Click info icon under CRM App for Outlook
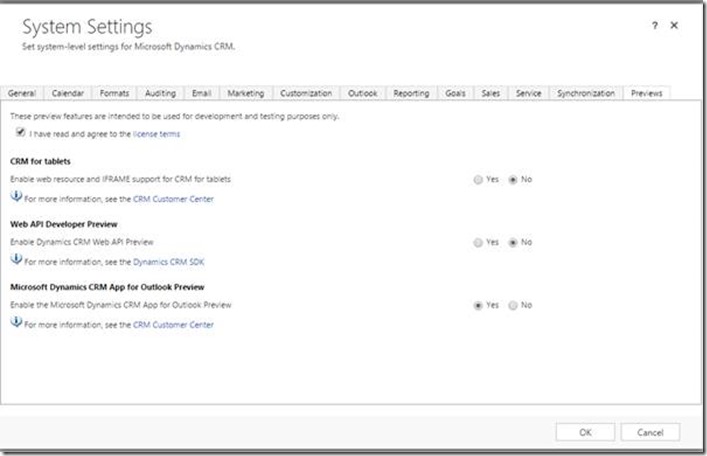Image resolution: width=707 pixels, height=456 pixels. [16, 324]
